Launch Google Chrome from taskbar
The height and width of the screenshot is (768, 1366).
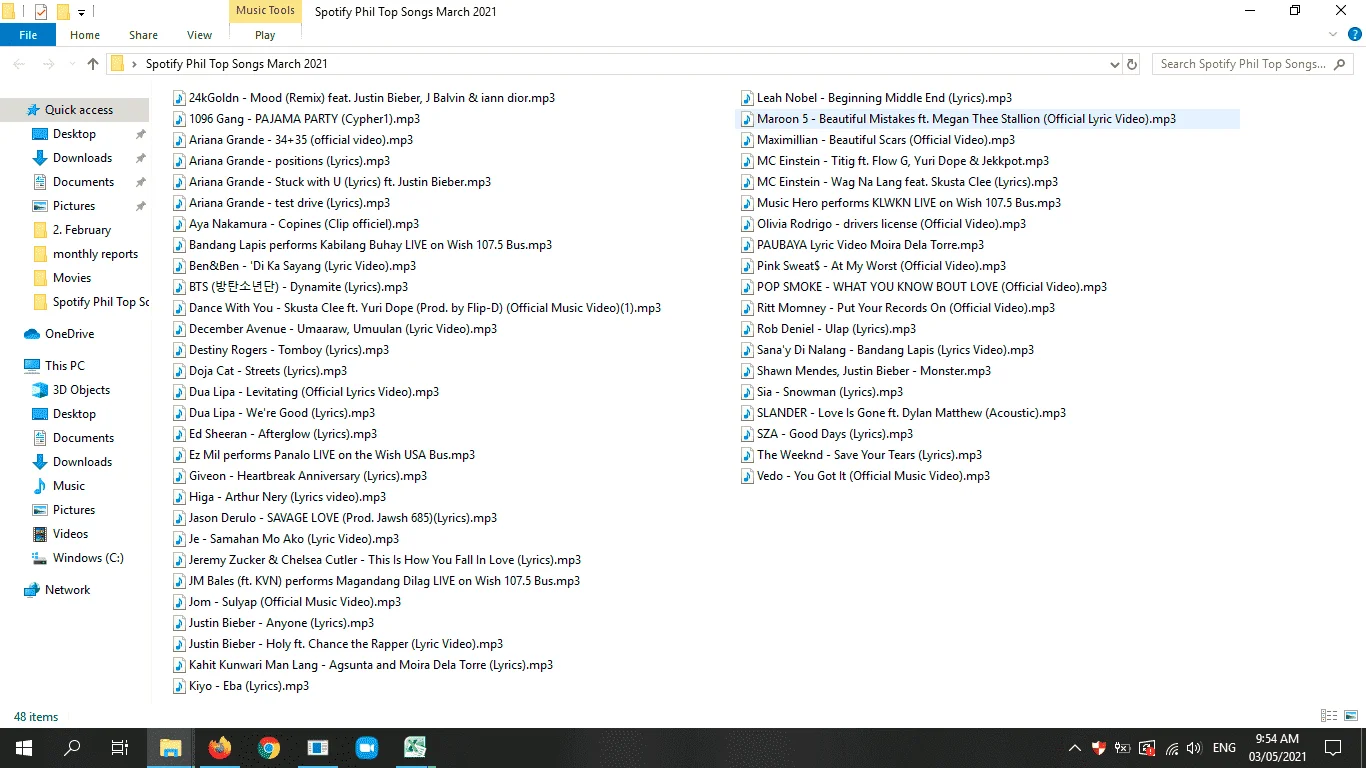pos(268,748)
